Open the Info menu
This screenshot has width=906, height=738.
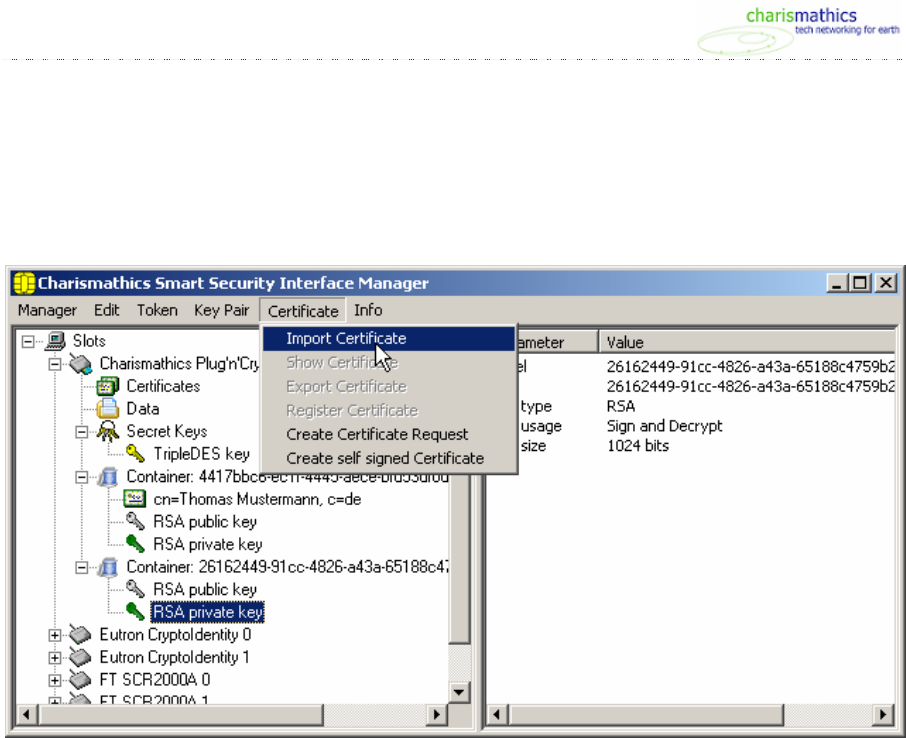click(x=368, y=310)
